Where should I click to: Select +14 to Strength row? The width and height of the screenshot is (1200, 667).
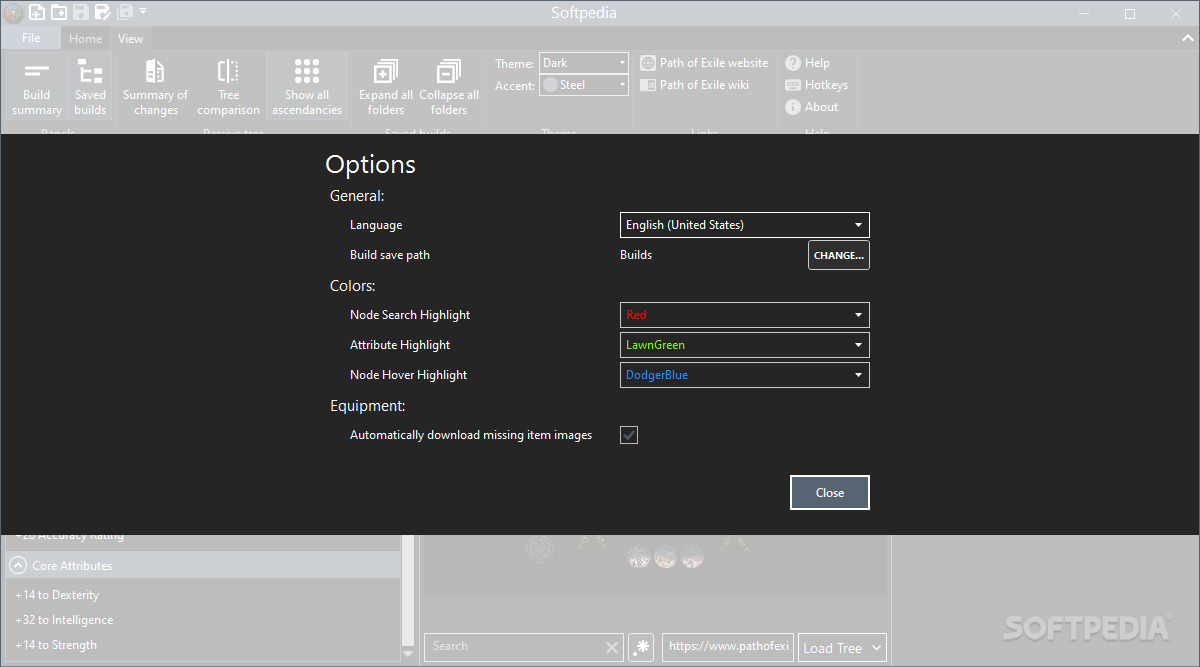tap(202, 645)
